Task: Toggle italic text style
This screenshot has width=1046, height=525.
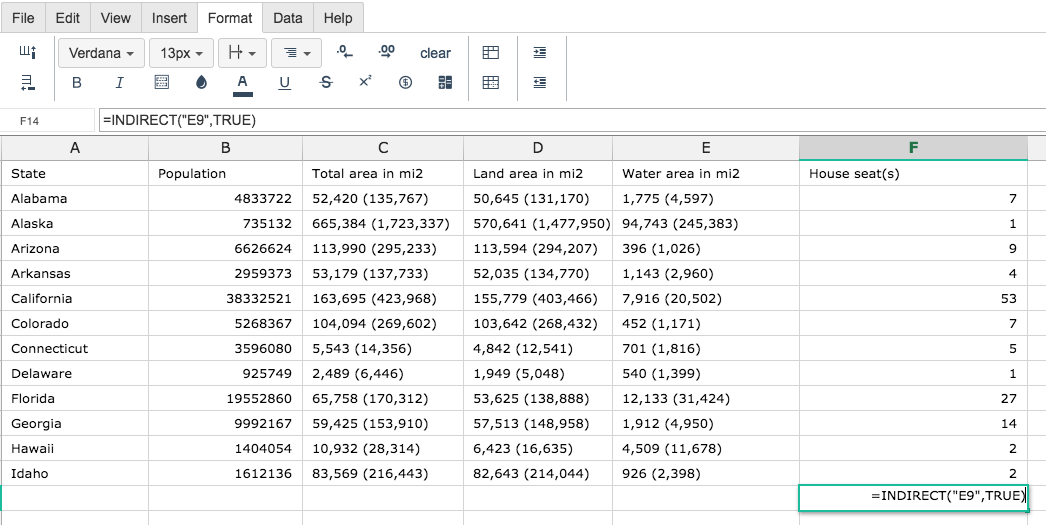Action: [x=120, y=83]
